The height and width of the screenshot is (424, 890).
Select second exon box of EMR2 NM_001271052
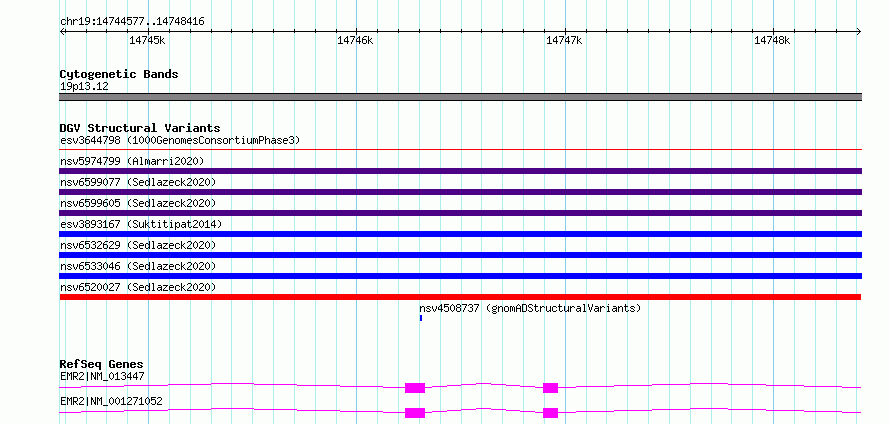pos(551,413)
